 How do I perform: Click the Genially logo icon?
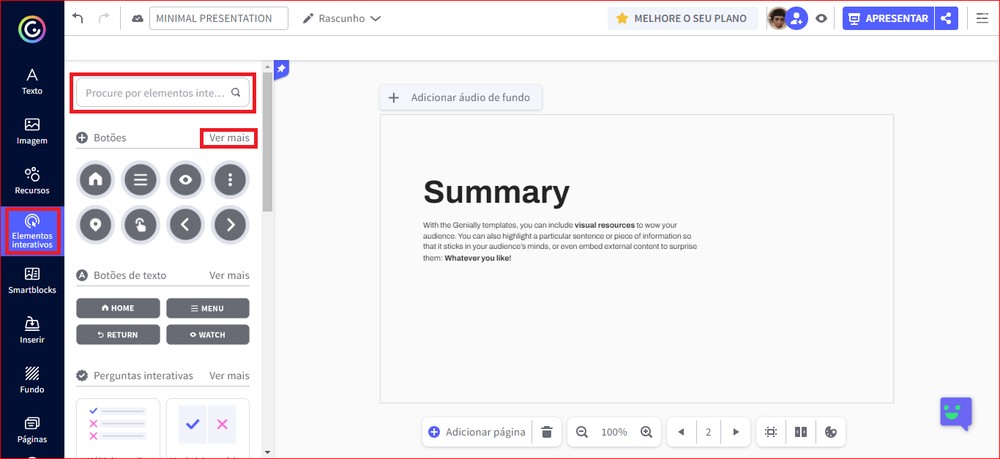[31, 27]
